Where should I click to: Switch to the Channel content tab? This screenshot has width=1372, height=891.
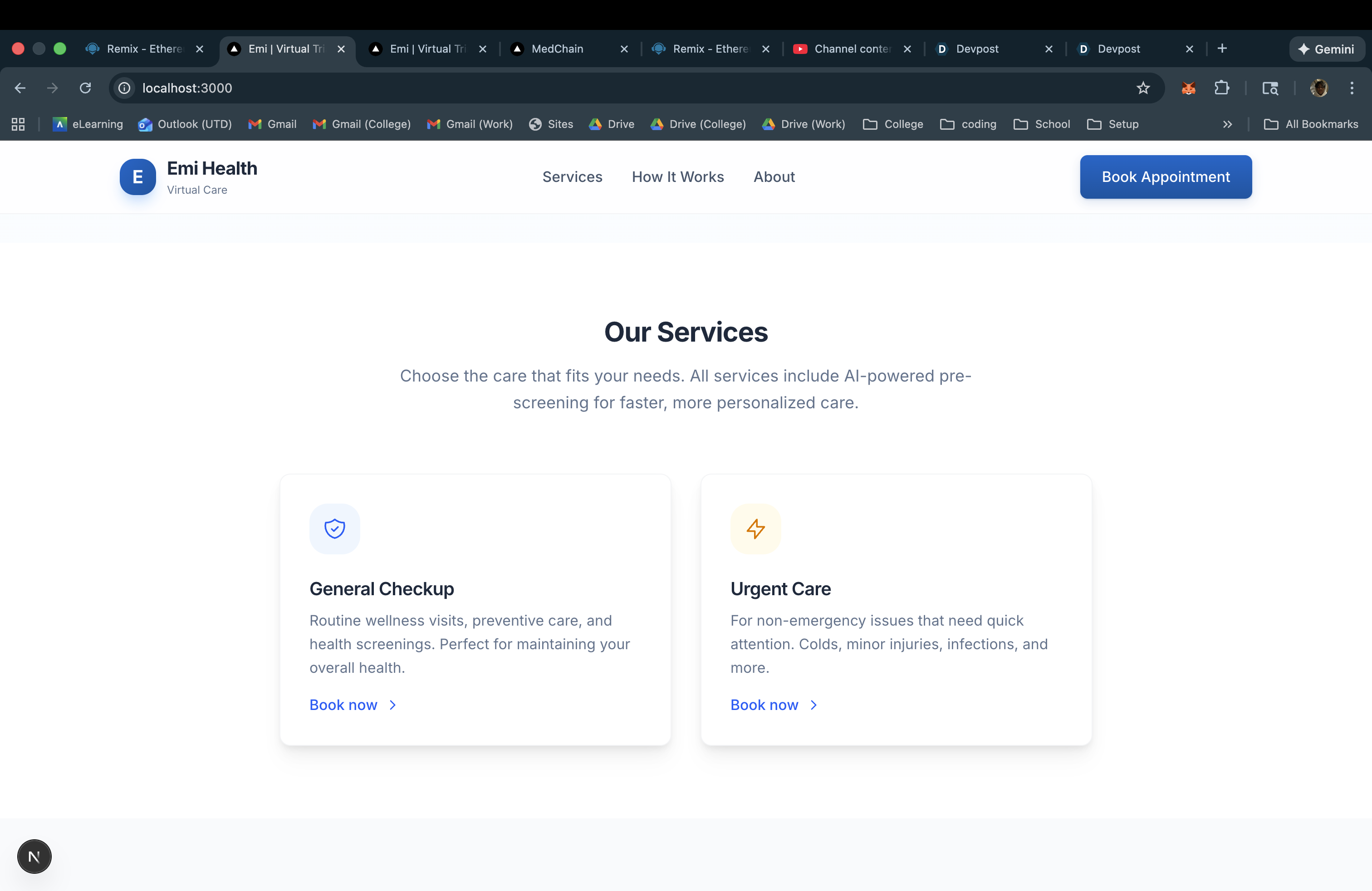point(852,49)
